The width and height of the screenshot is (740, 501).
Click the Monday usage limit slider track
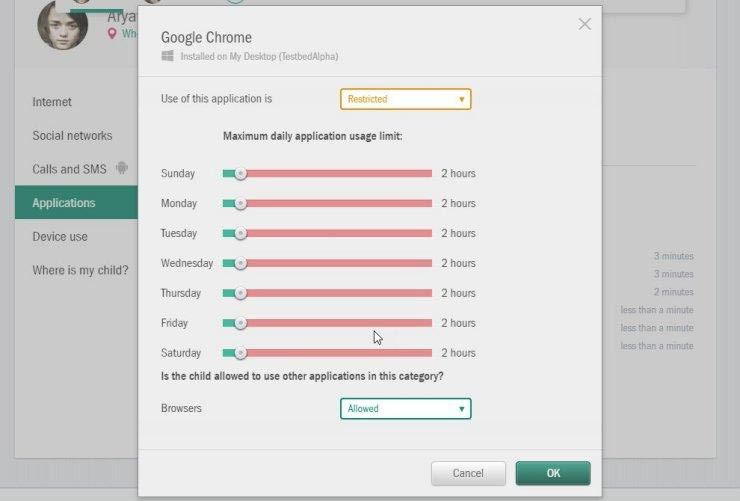pos(328,203)
